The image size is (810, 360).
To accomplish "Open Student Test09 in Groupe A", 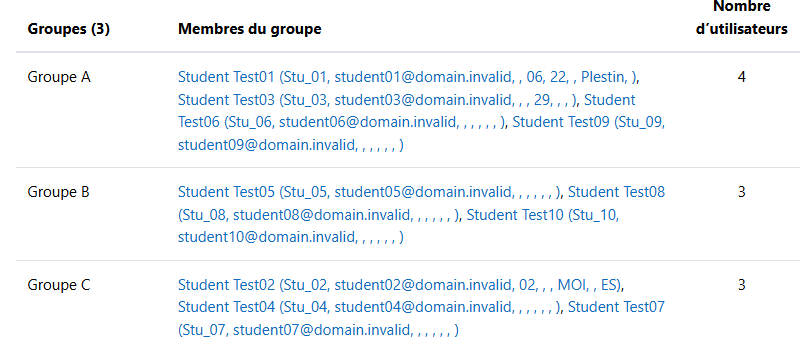I will (588, 122).
